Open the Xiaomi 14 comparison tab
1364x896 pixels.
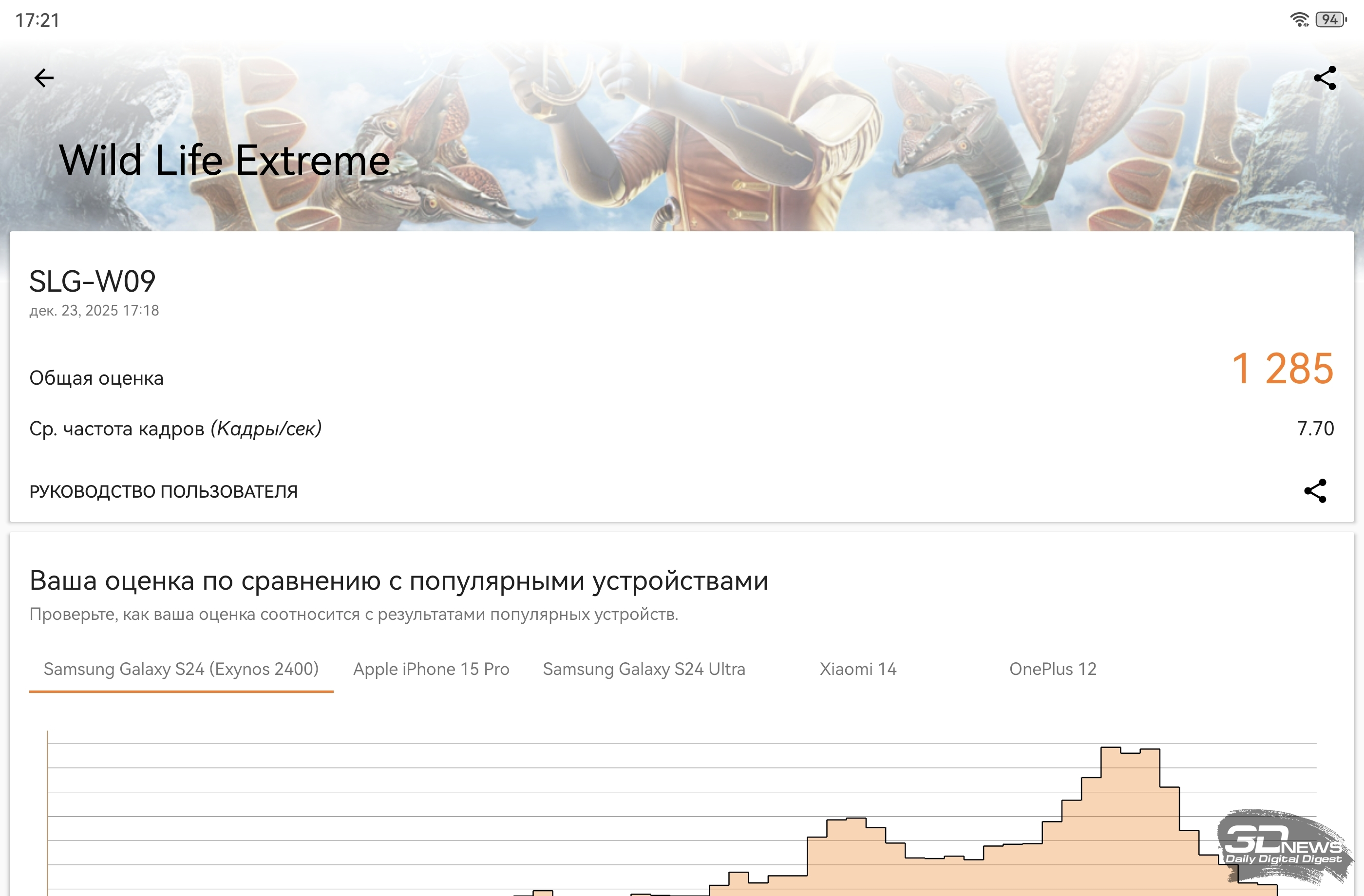coord(857,669)
